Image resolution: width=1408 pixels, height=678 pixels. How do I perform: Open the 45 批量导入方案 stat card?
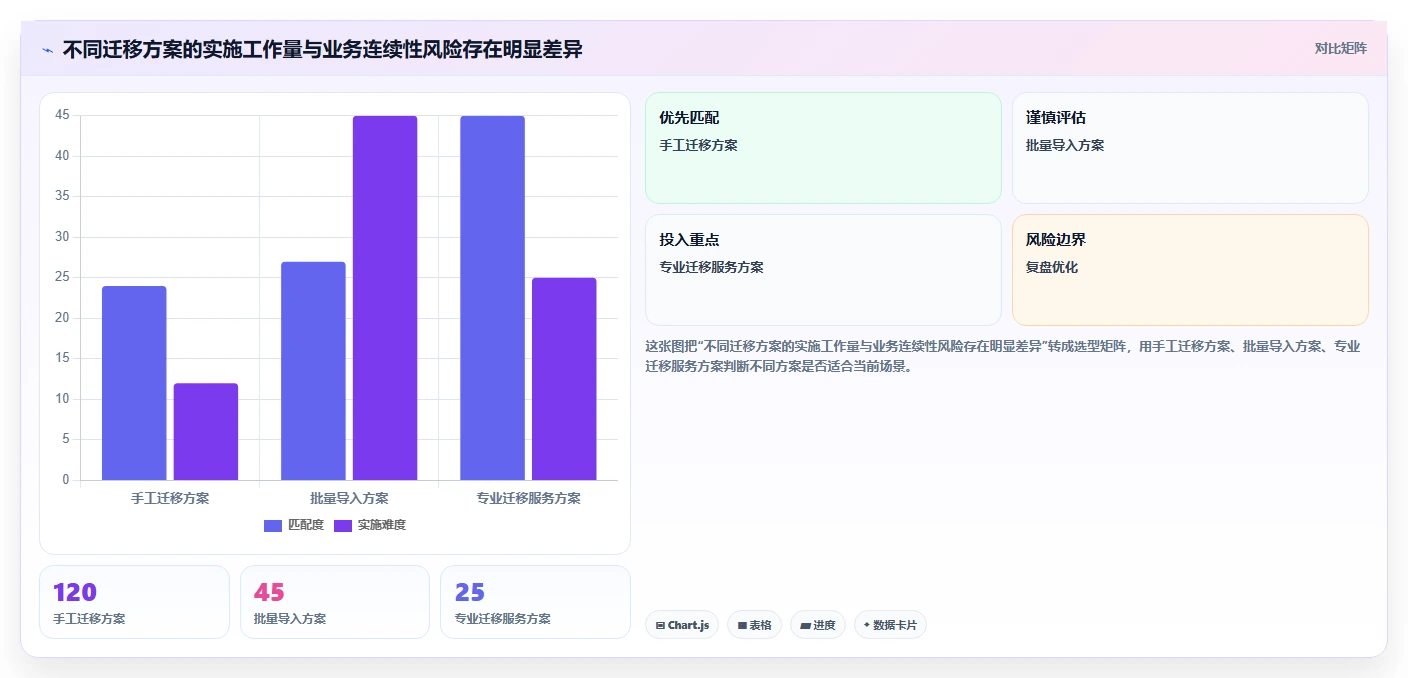pos(335,602)
